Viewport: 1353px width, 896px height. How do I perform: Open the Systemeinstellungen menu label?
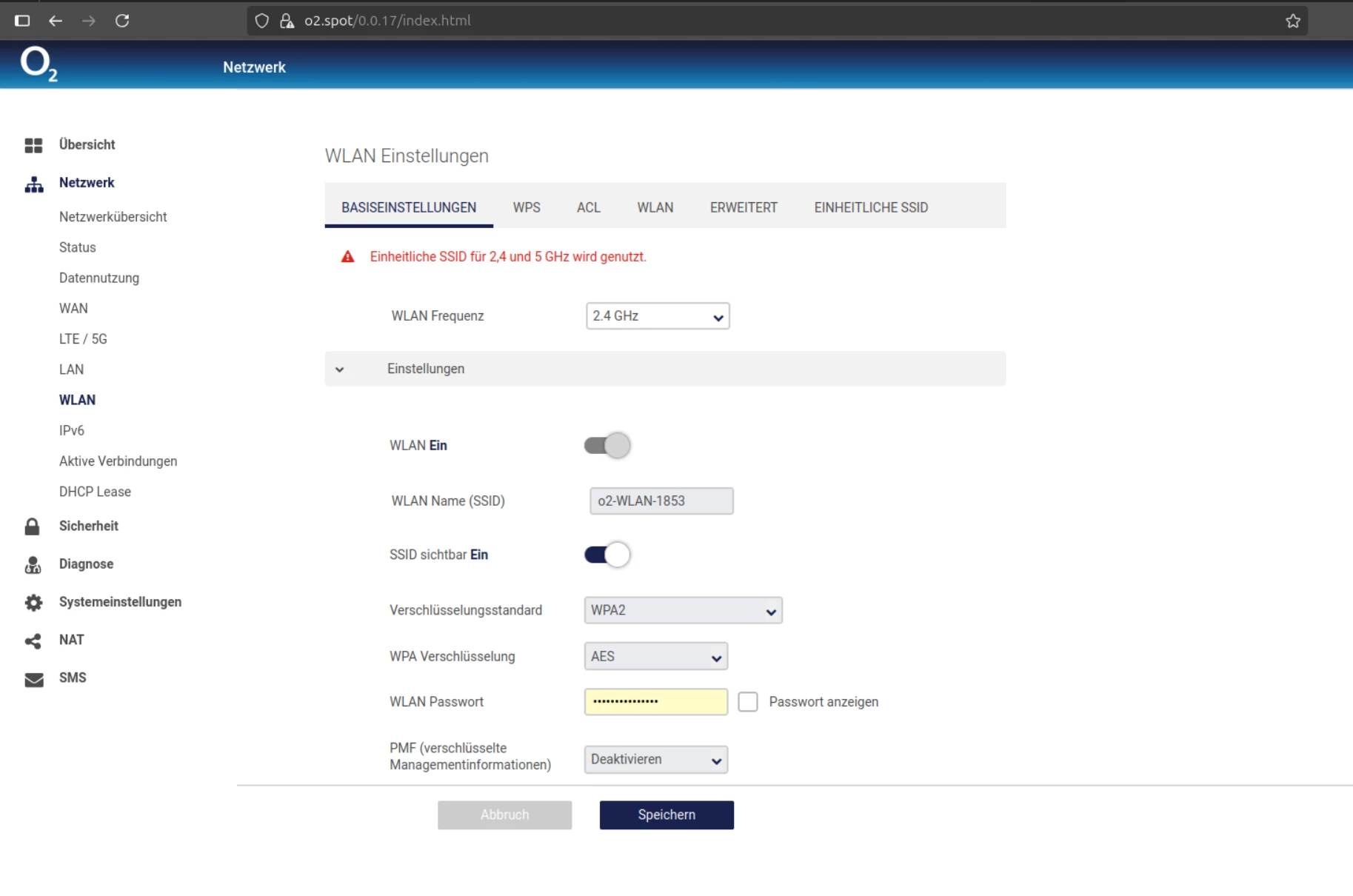(120, 602)
